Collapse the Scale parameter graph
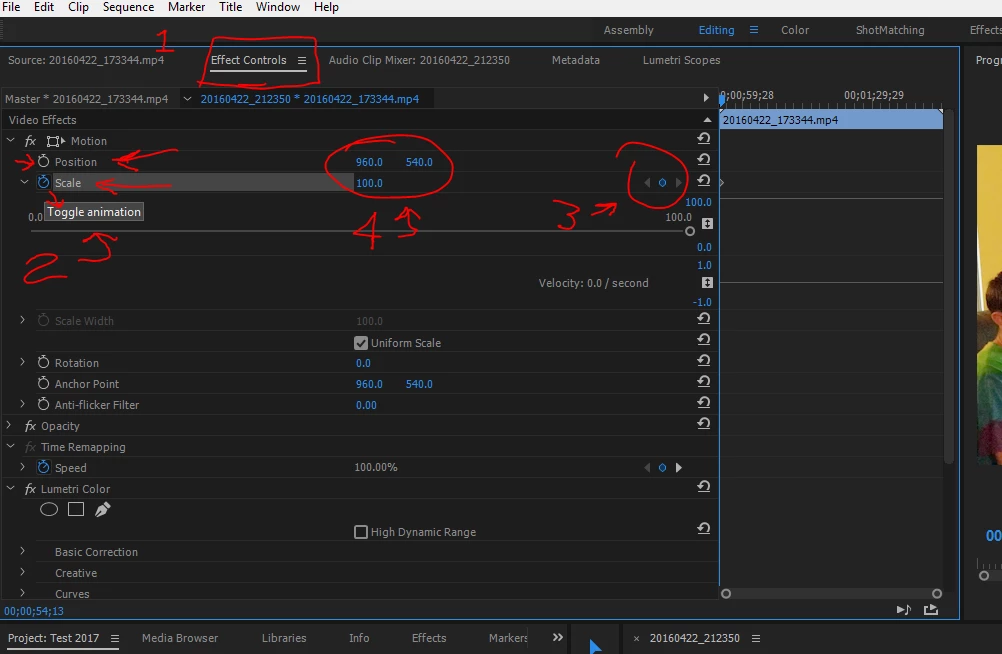 tap(24, 182)
